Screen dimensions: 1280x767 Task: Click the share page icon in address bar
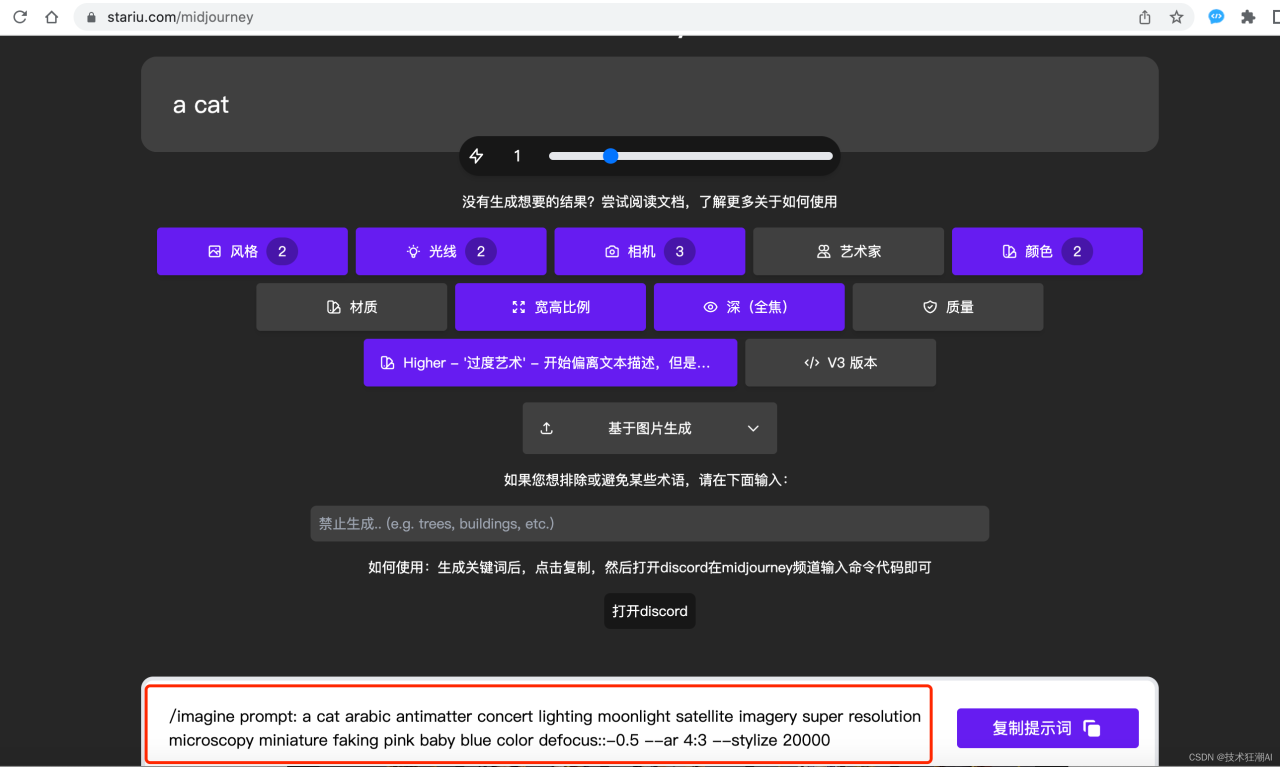(x=1145, y=17)
